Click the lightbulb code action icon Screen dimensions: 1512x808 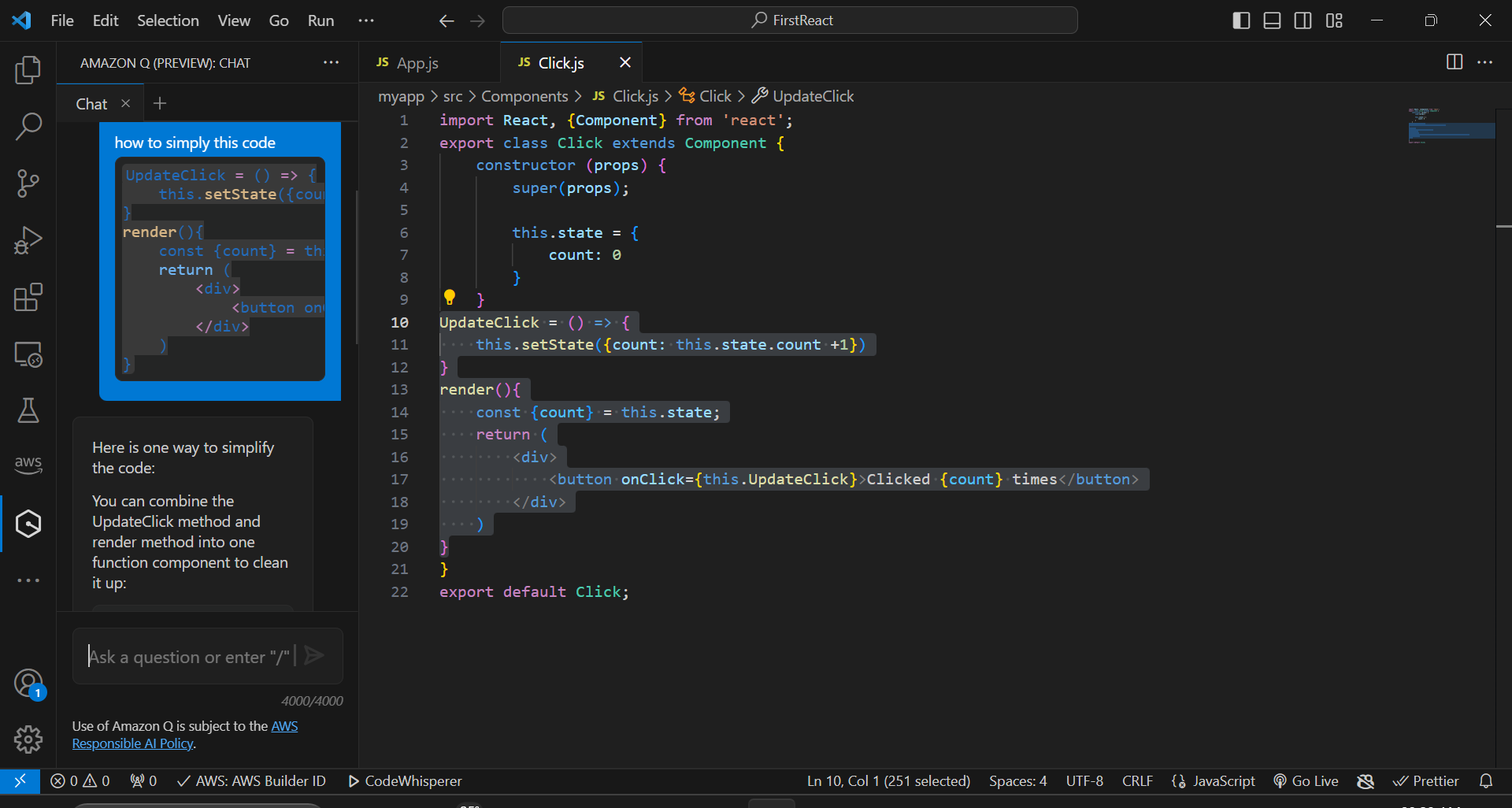450,298
